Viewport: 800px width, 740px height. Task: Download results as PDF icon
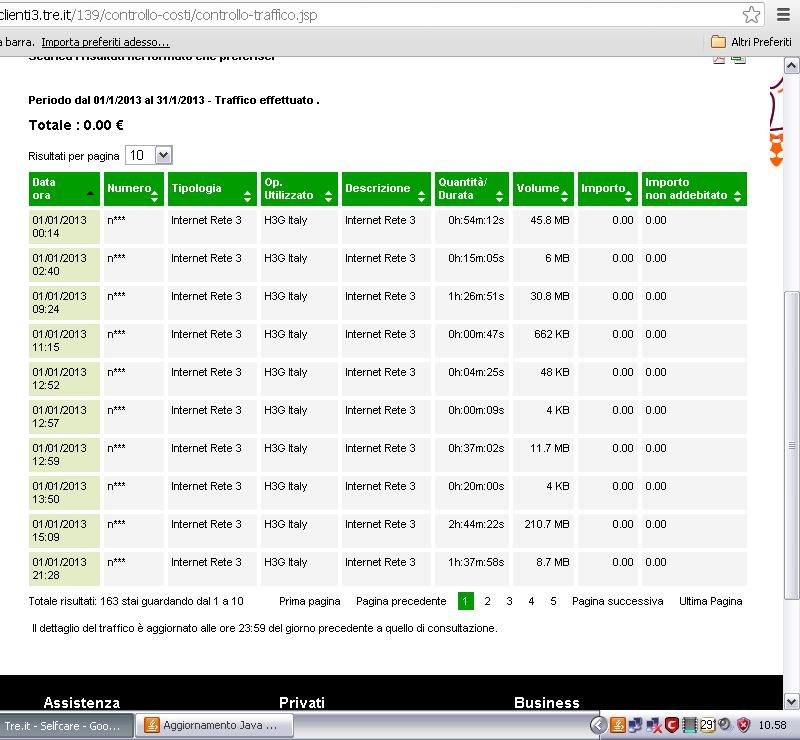(719, 60)
